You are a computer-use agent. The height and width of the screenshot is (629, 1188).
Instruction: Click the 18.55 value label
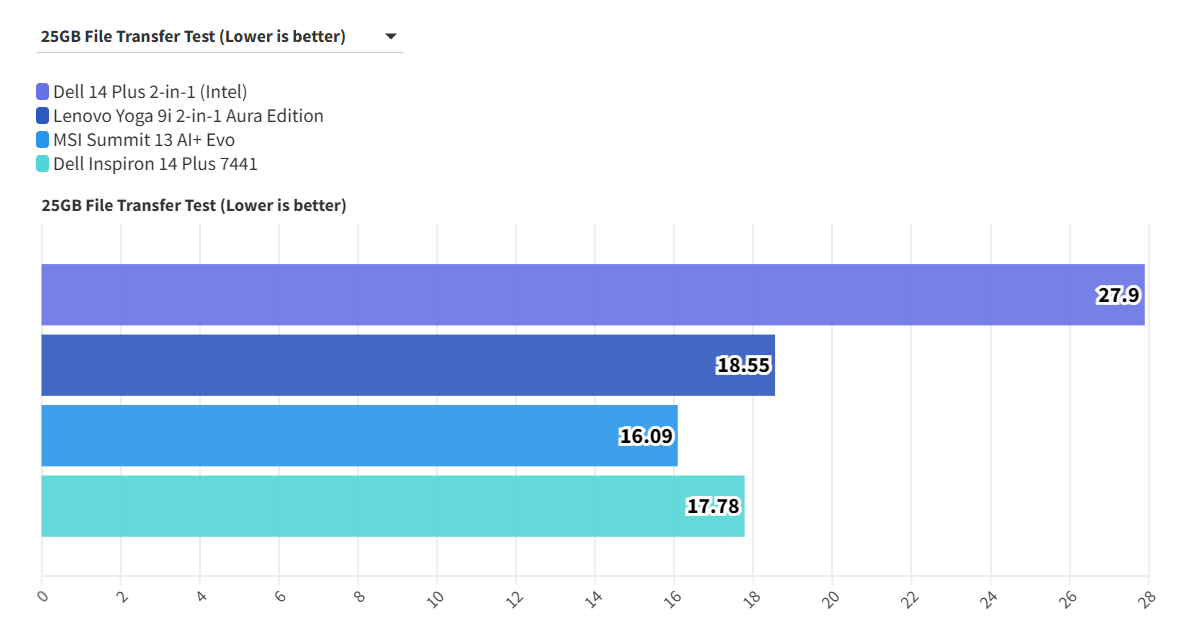click(x=743, y=365)
